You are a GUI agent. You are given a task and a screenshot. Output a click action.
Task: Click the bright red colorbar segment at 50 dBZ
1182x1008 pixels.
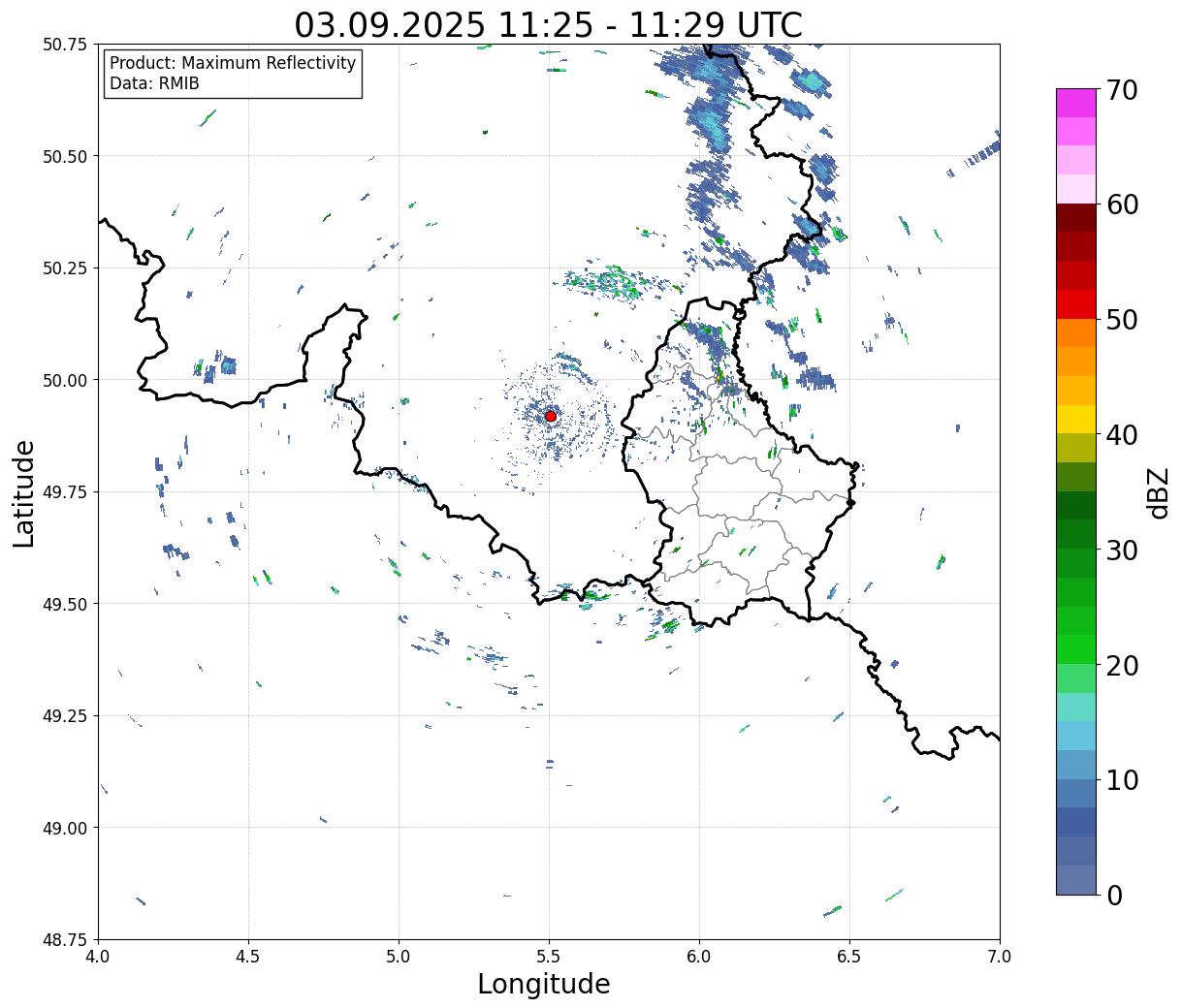pyautogui.click(x=1076, y=304)
